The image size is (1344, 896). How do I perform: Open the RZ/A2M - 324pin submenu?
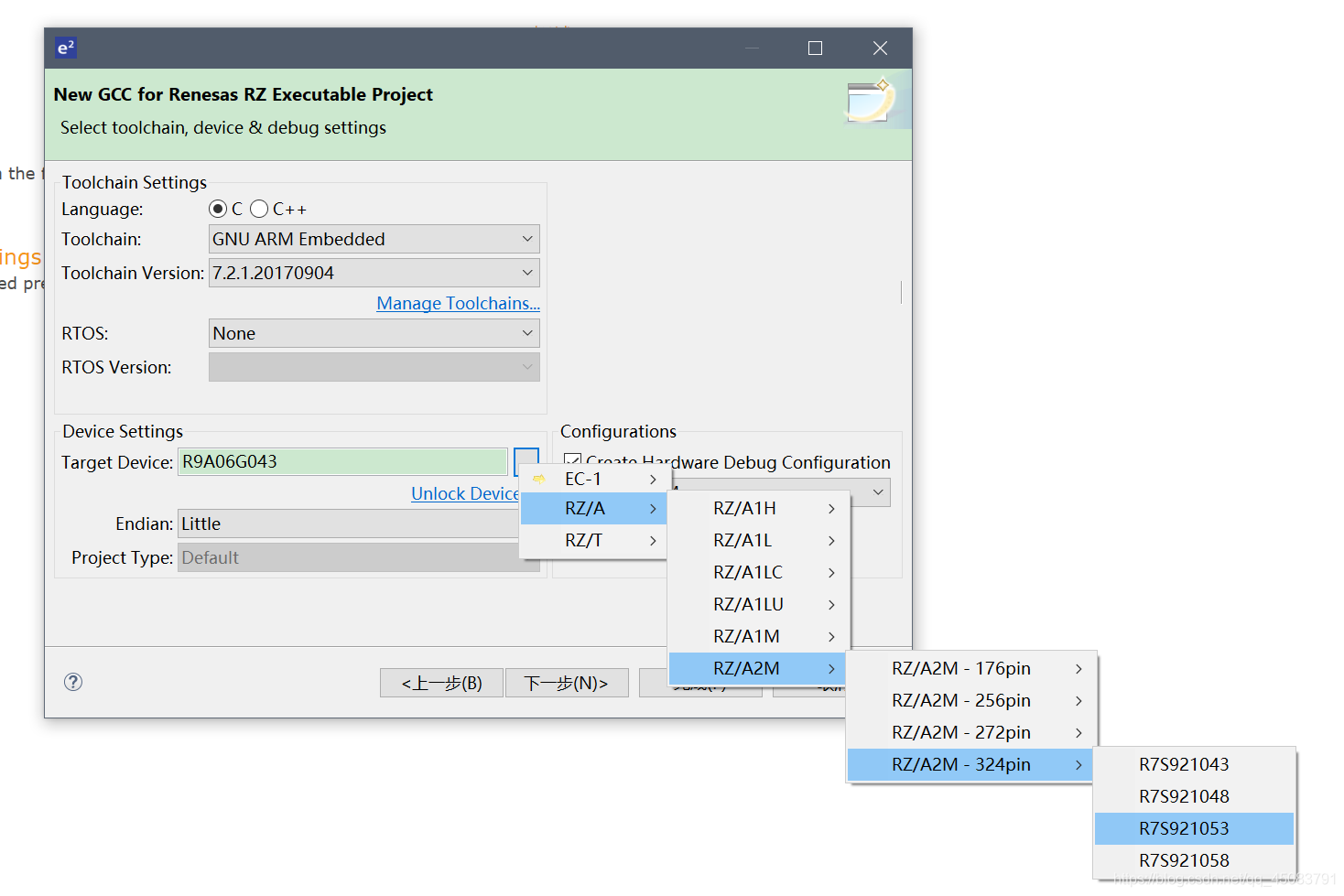(x=970, y=764)
